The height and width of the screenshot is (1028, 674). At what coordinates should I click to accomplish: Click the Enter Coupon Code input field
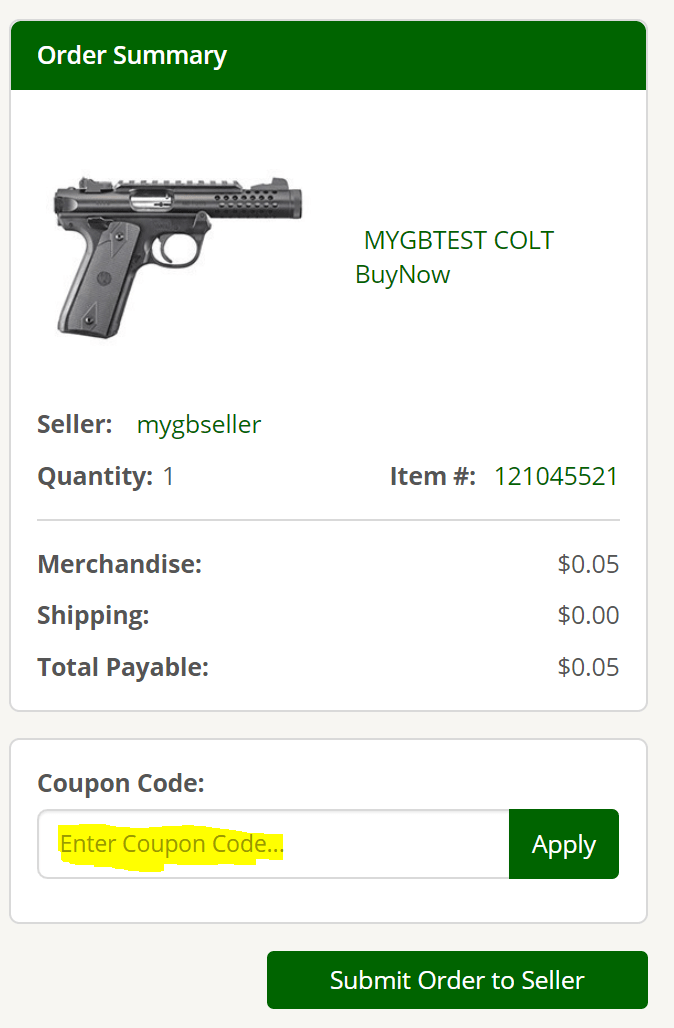(270, 844)
